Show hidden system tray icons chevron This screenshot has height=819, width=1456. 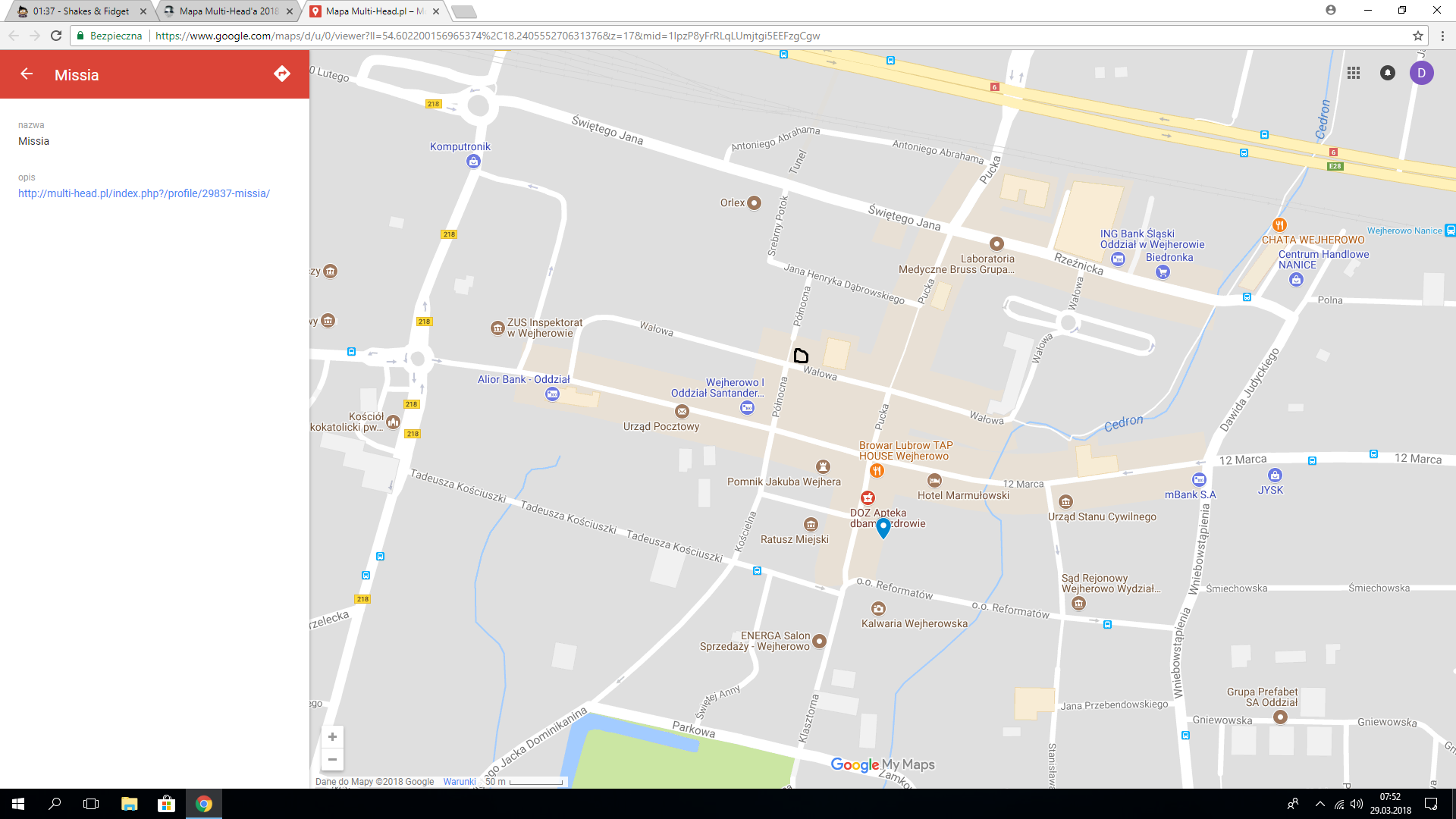(x=1320, y=804)
